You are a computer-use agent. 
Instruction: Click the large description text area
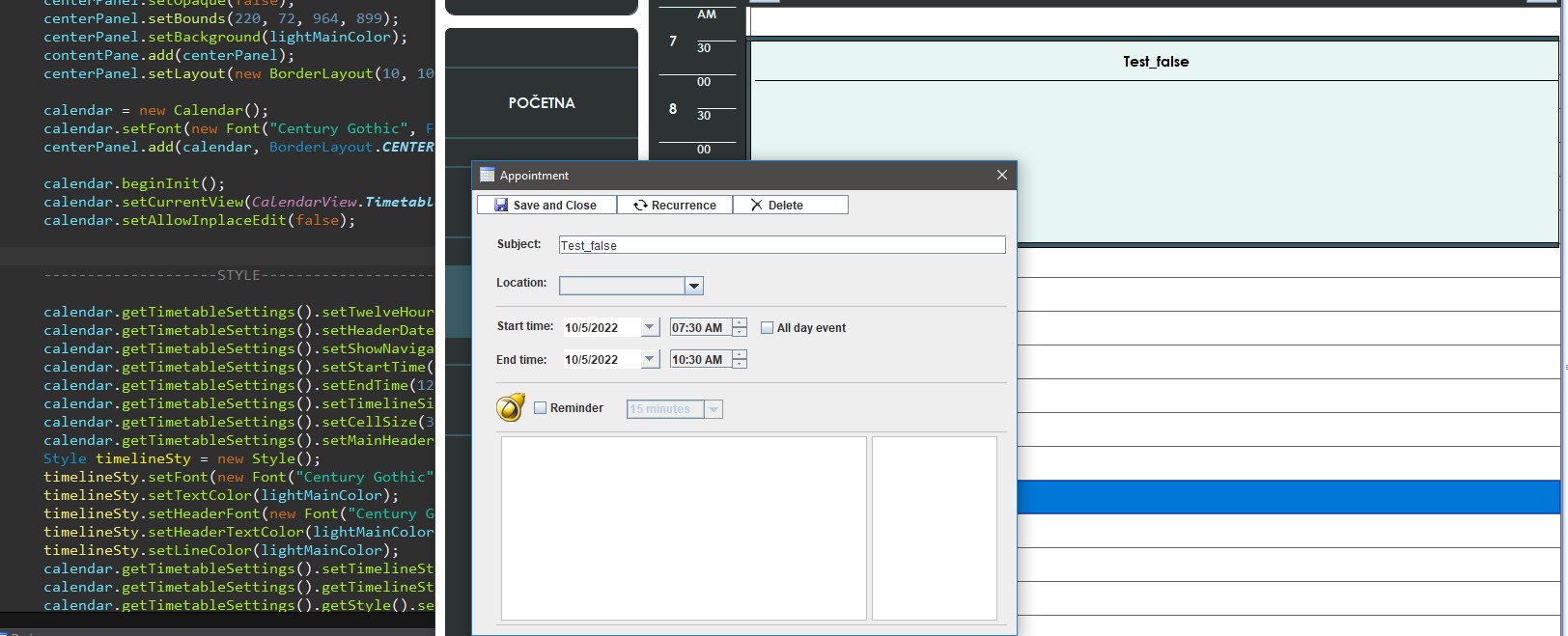click(x=684, y=528)
